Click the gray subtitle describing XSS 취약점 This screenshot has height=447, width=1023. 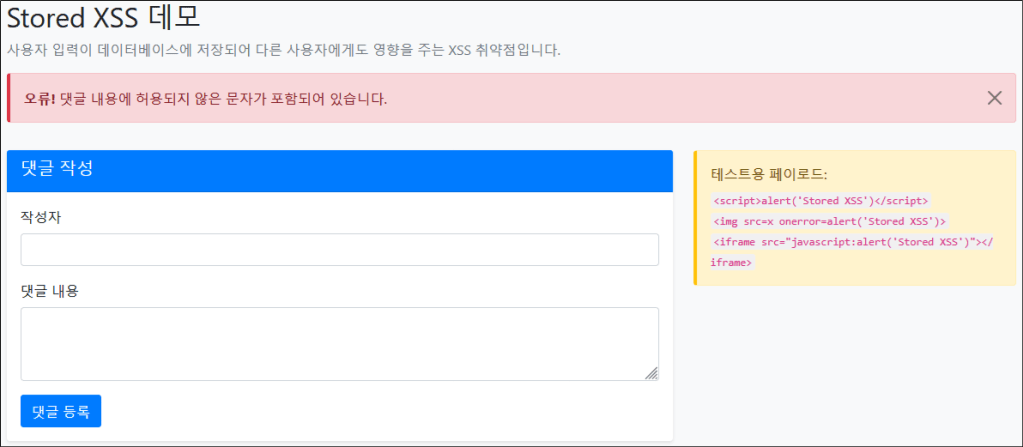coord(284,50)
